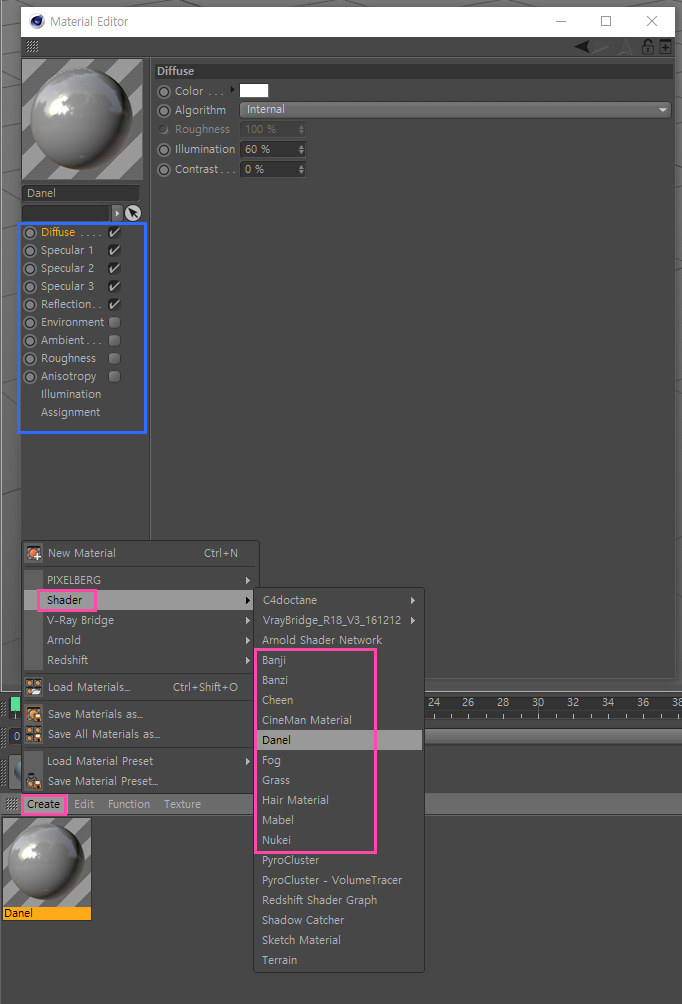Expand the Load Material Preset submenu

click(x=247, y=761)
